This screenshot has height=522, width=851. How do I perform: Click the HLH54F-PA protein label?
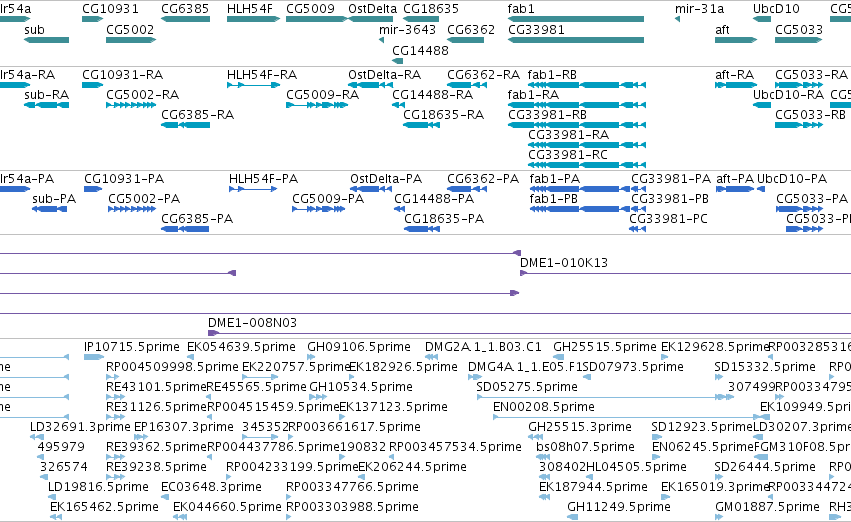click(263, 179)
